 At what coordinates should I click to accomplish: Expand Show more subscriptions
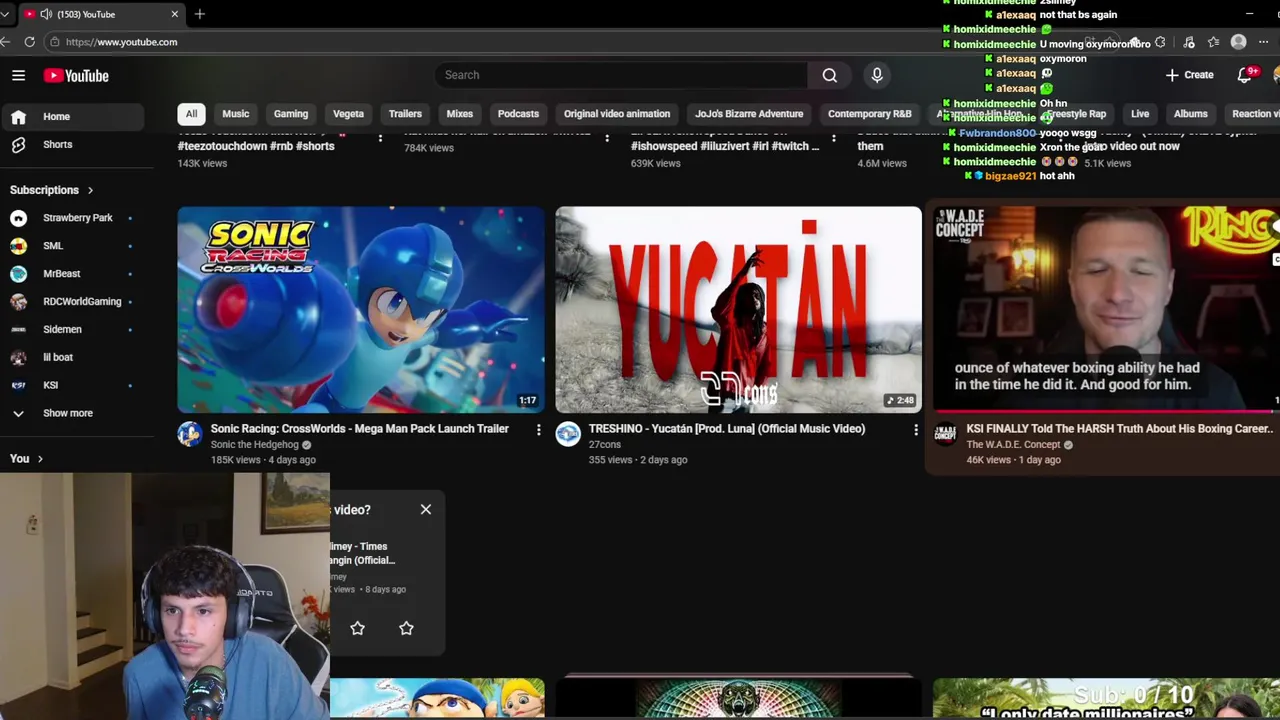coord(72,413)
